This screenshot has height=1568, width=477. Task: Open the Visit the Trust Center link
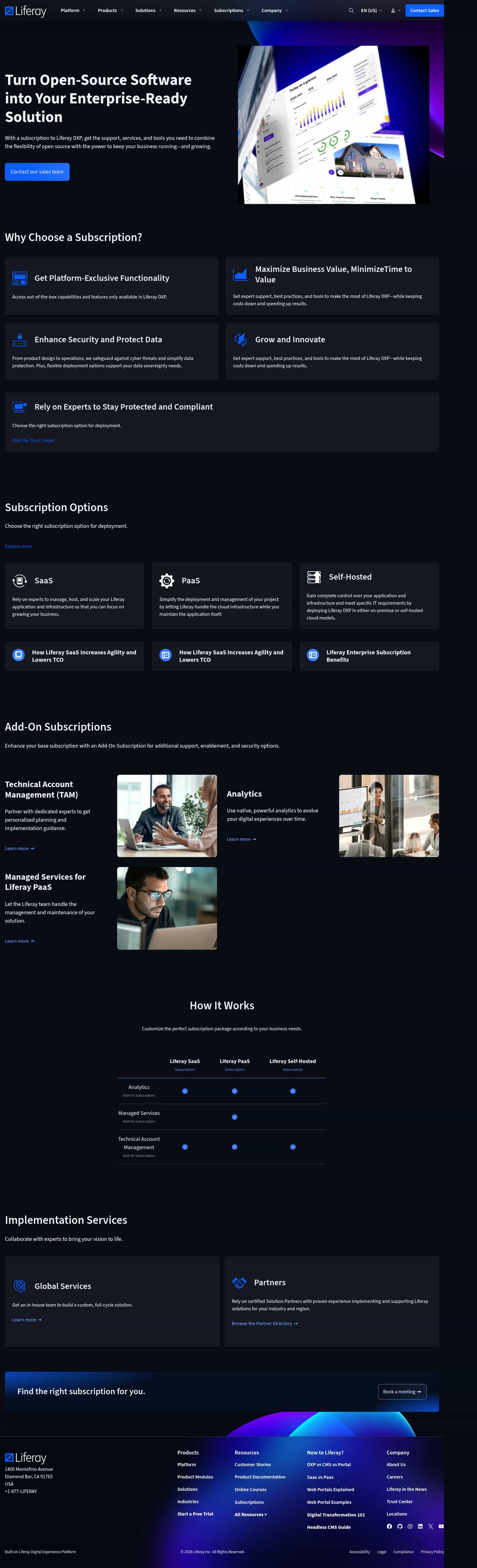point(34,440)
